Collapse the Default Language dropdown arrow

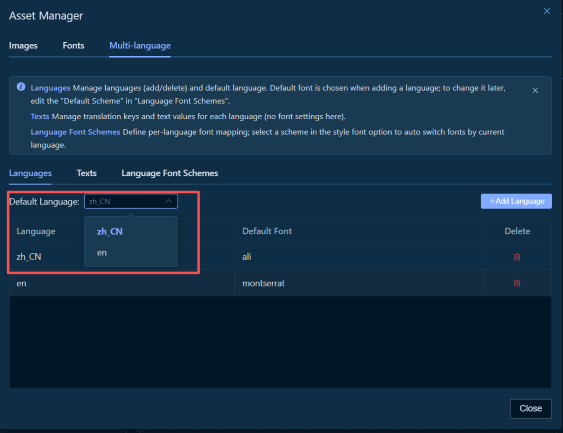pos(168,201)
